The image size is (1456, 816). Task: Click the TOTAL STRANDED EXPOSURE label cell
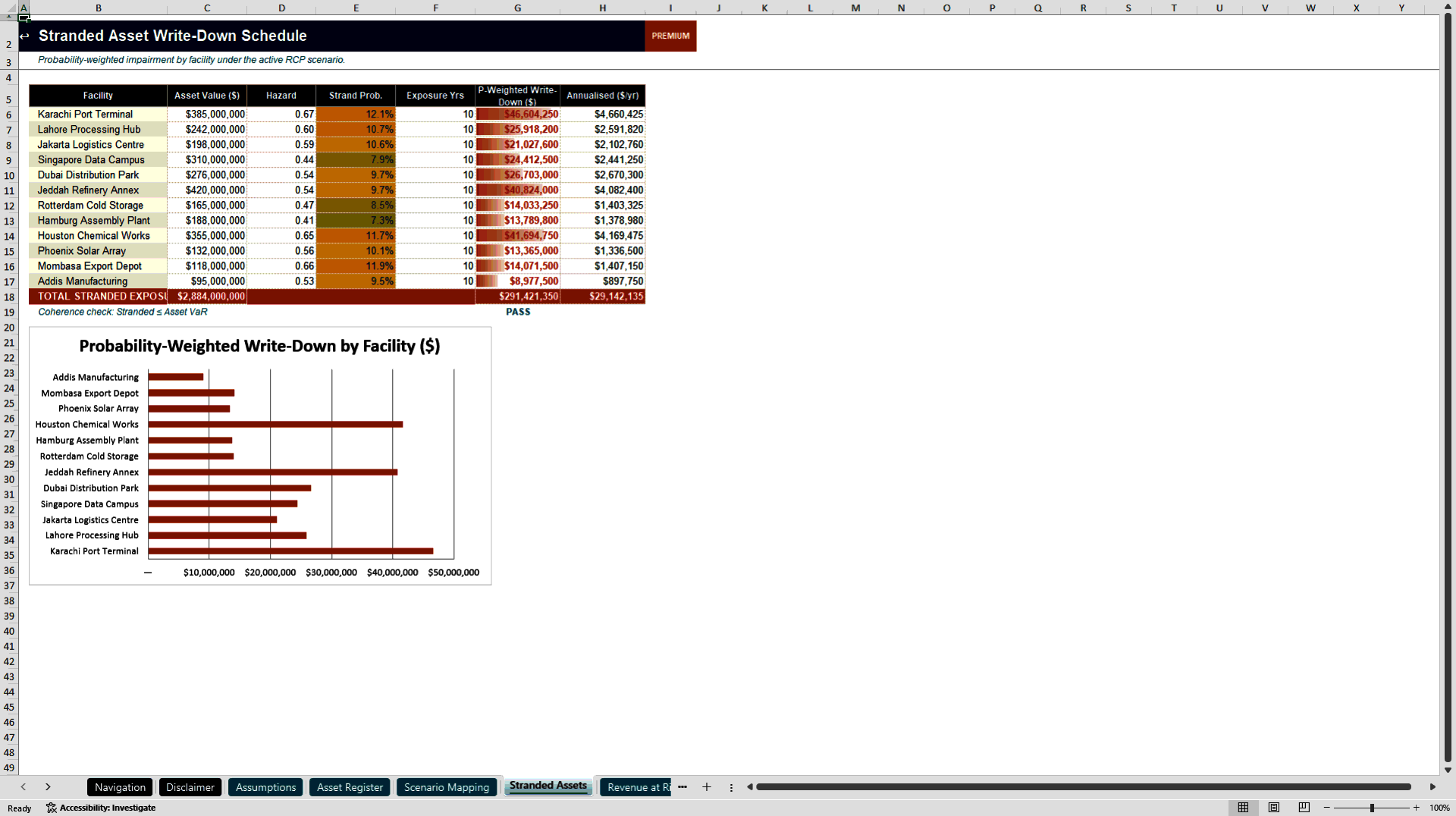(x=98, y=297)
